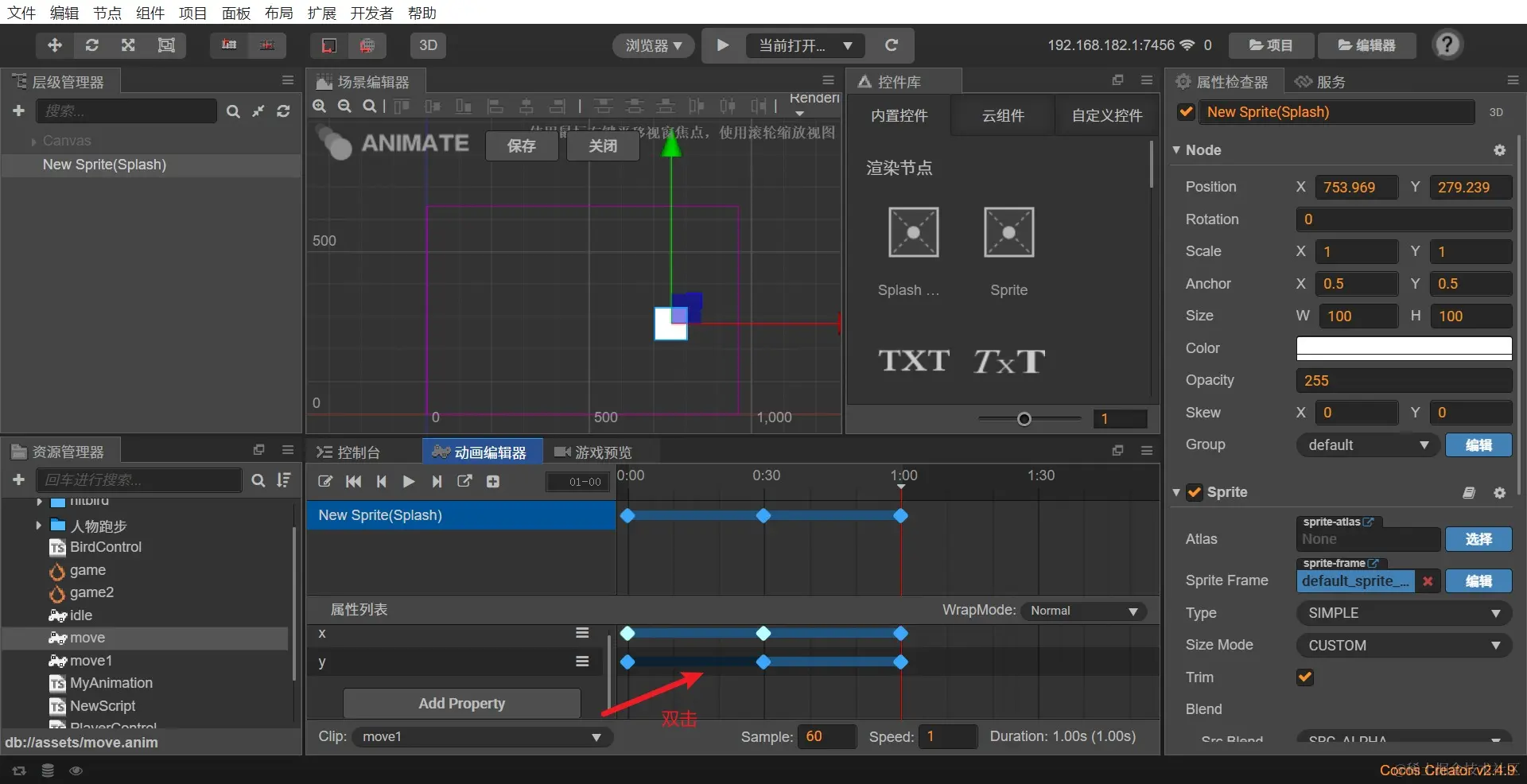Adjust the control library zoom slider
1527x784 pixels.
(x=1024, y=419)
